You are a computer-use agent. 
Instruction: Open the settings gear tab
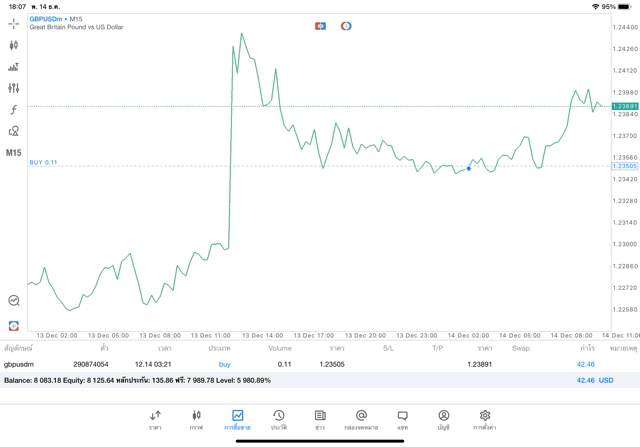tap(484, 420)
